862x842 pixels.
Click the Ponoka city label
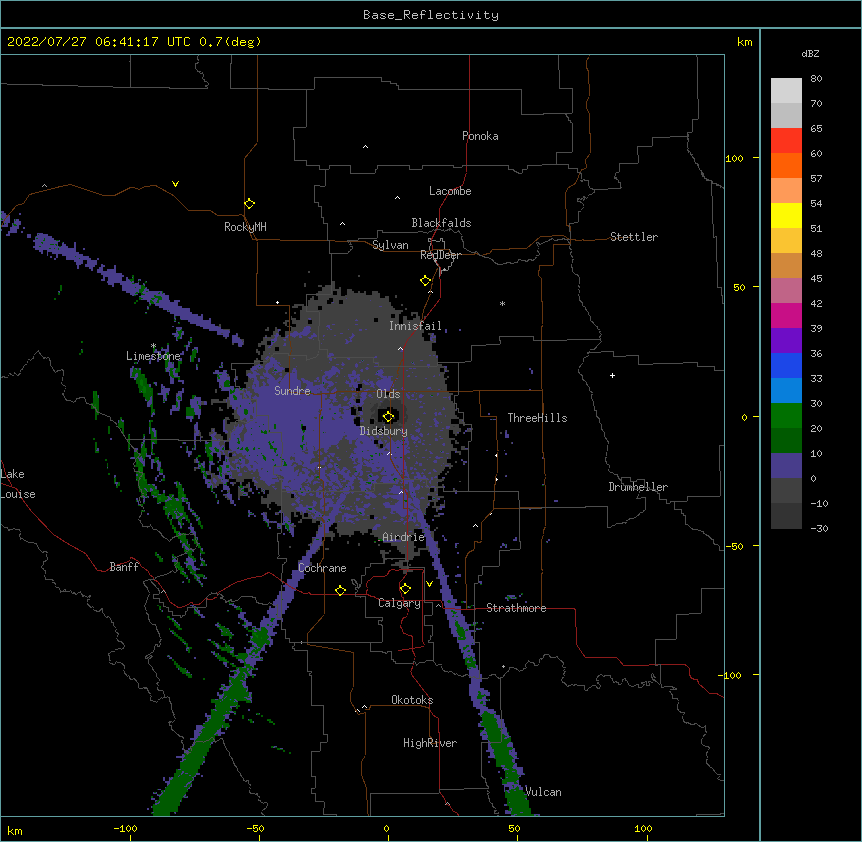[x=480, y=136]
